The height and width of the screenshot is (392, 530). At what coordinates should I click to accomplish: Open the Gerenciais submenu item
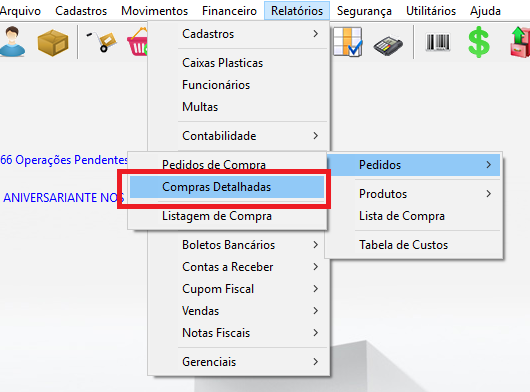[238, 362]
